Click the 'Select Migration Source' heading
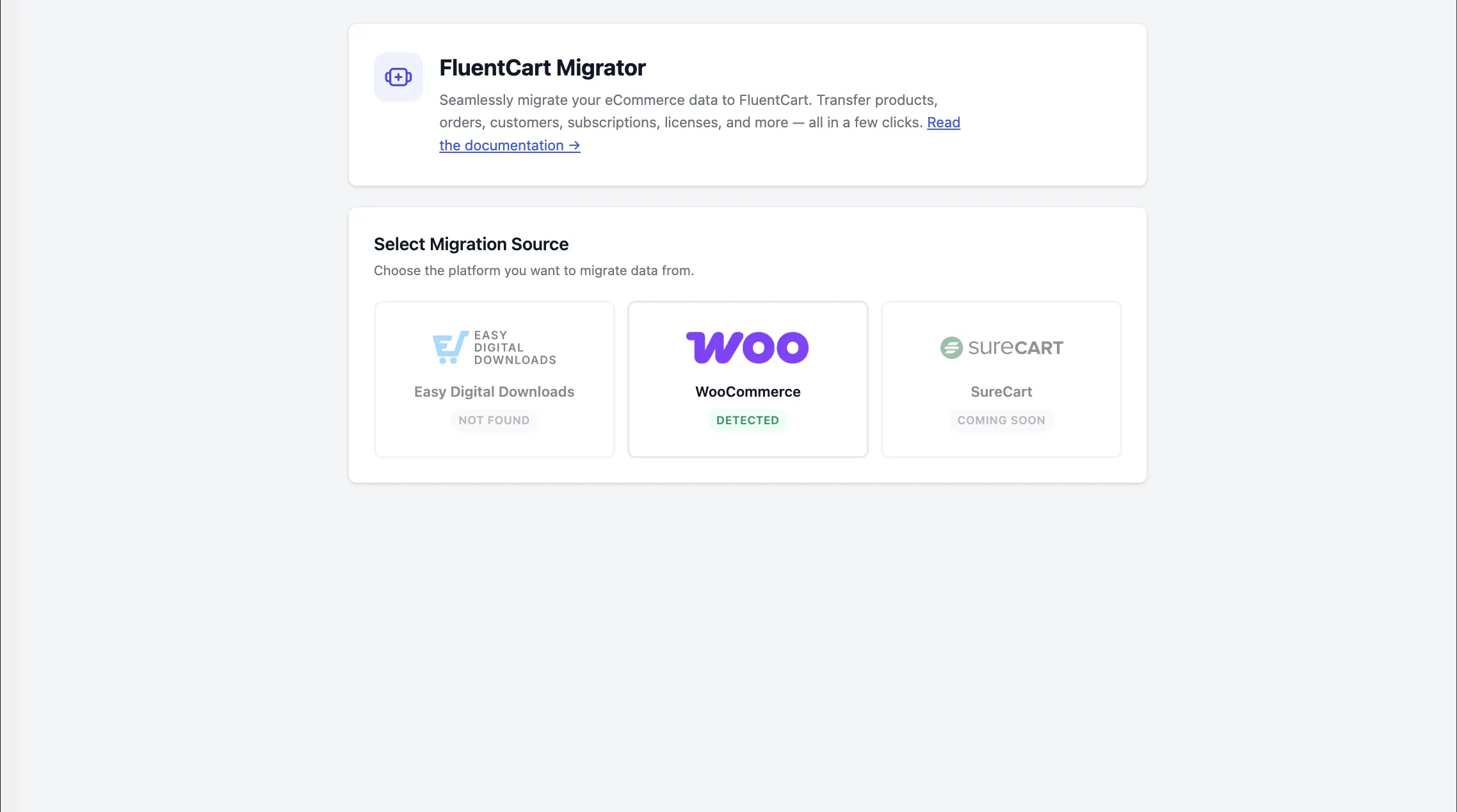Viewport: 1457px width, 812px height. coord(471,244)
